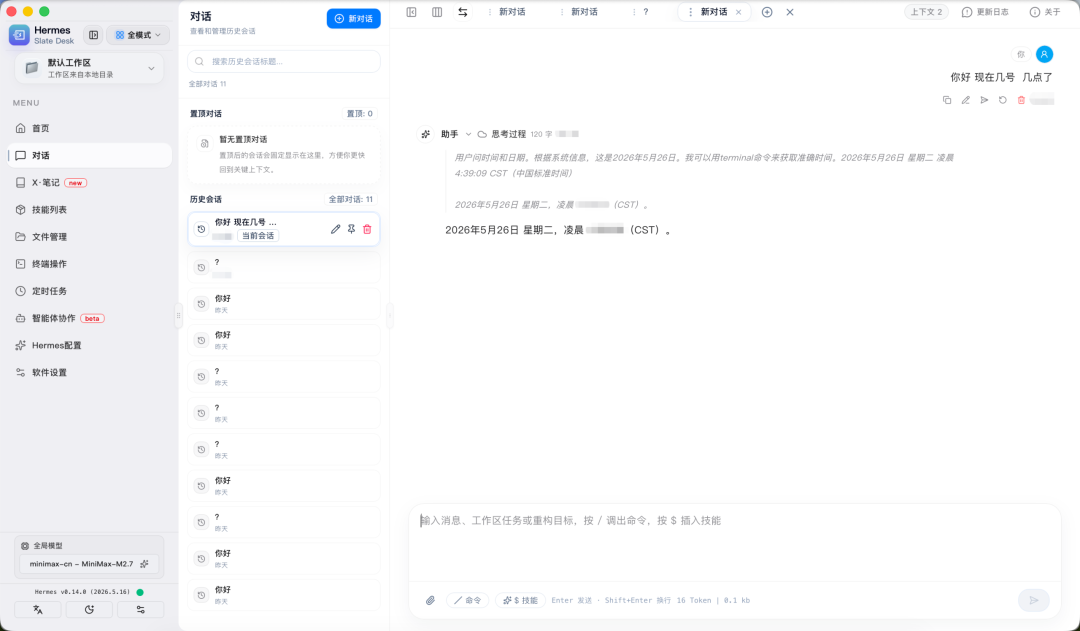Select the global model minimax-cn MiniMax-M2.7
This screenshot has height=631, width=1080.
pyautogui.click(x=89, y=563)
